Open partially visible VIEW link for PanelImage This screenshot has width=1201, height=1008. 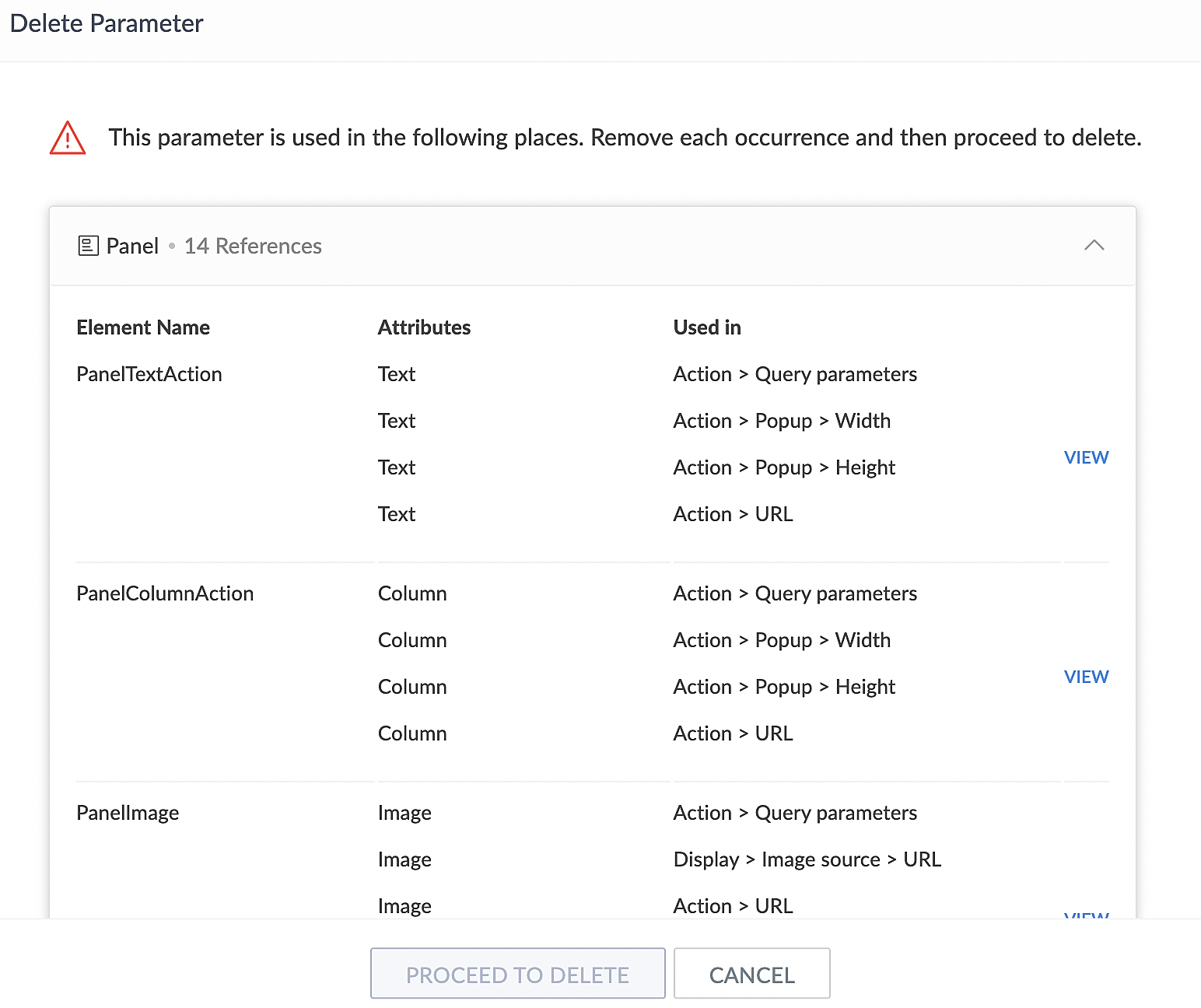coord(1086,915)
